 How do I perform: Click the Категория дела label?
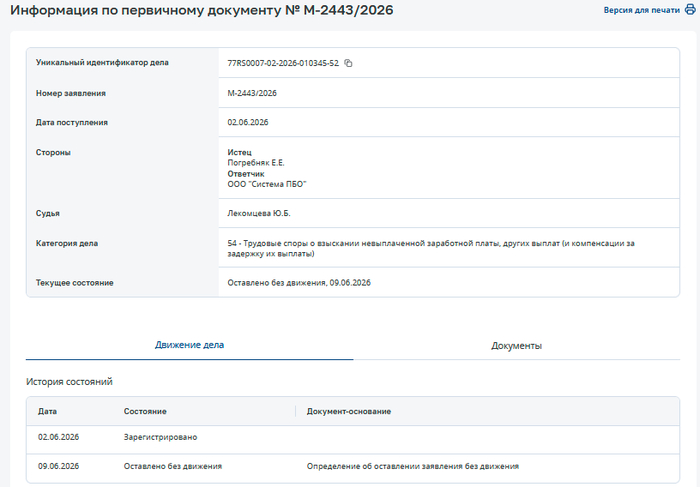coord(67,243)
